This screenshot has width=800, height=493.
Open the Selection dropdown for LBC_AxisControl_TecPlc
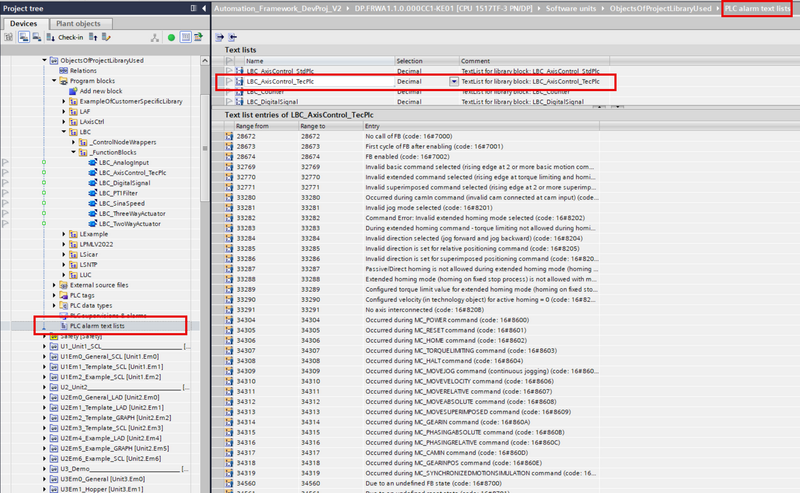point(454,81)
